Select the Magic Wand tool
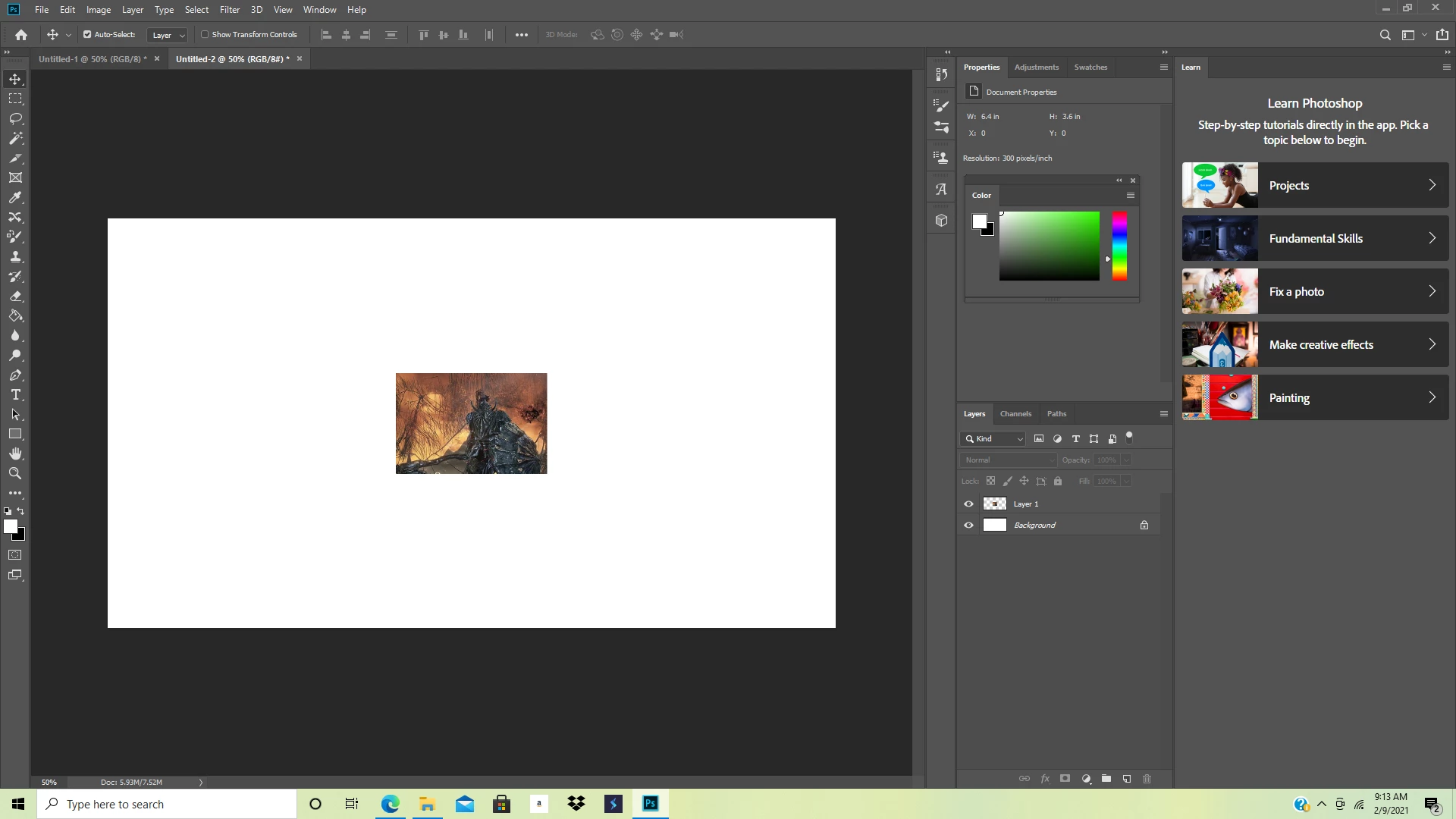Viewport: 1456px width, 819px height. tap(15, 139)
